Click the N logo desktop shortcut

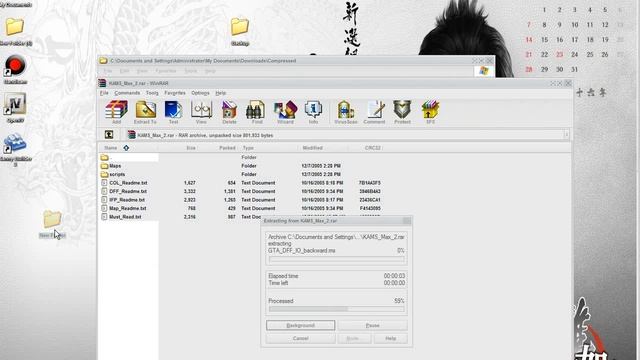(15, 104)
